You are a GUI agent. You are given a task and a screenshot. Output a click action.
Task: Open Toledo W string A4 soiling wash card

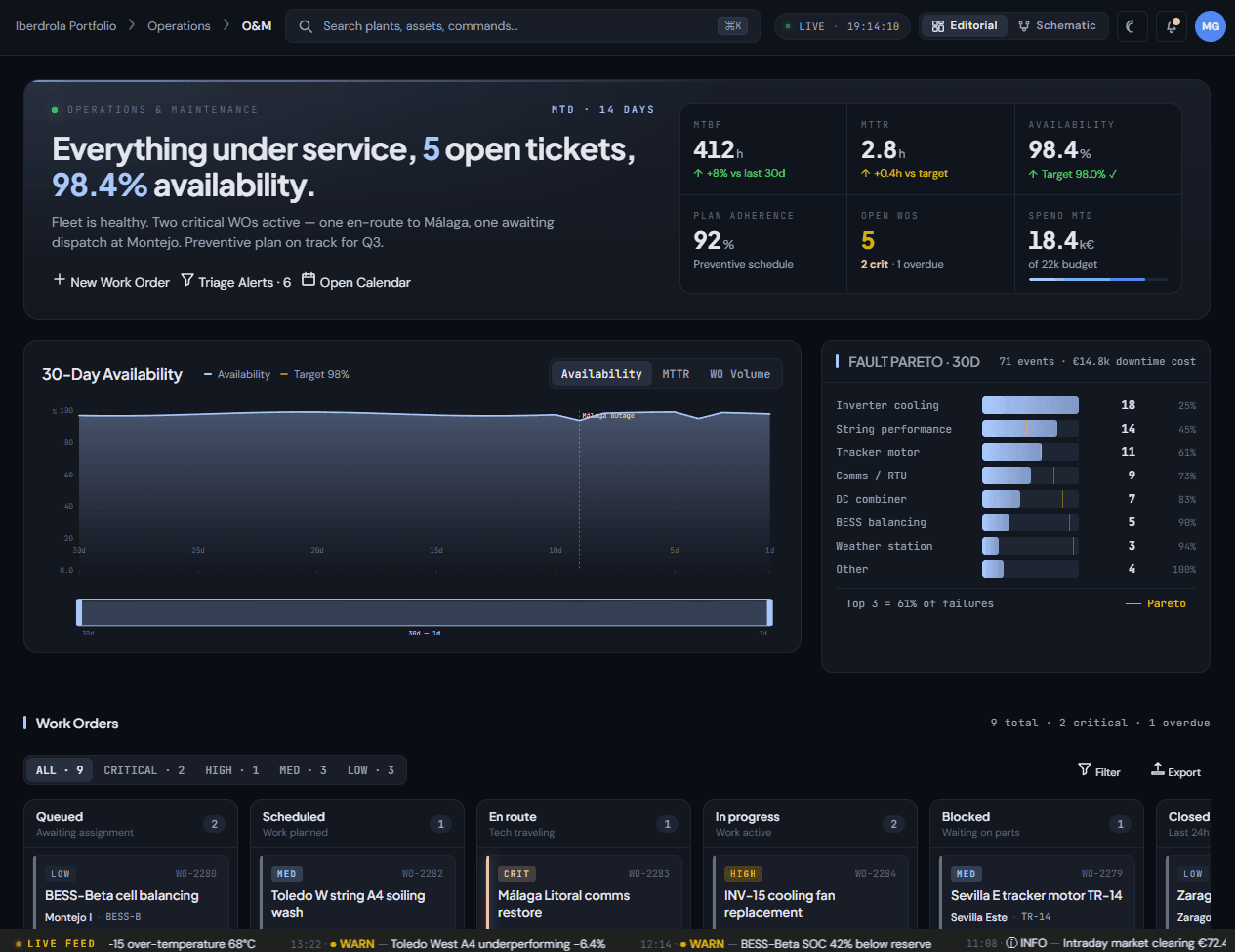pos(357,892)
